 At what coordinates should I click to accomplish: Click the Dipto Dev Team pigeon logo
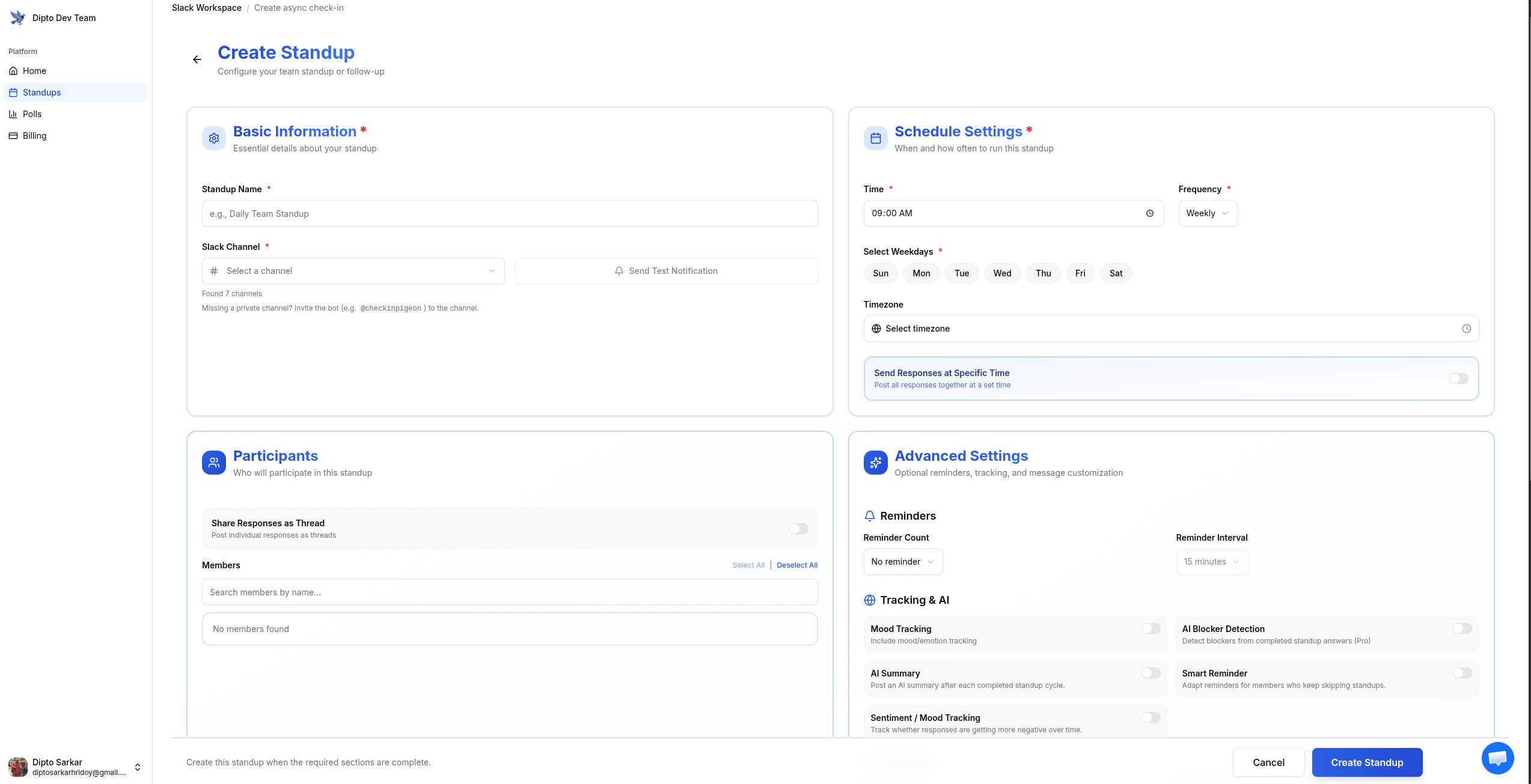18,18
